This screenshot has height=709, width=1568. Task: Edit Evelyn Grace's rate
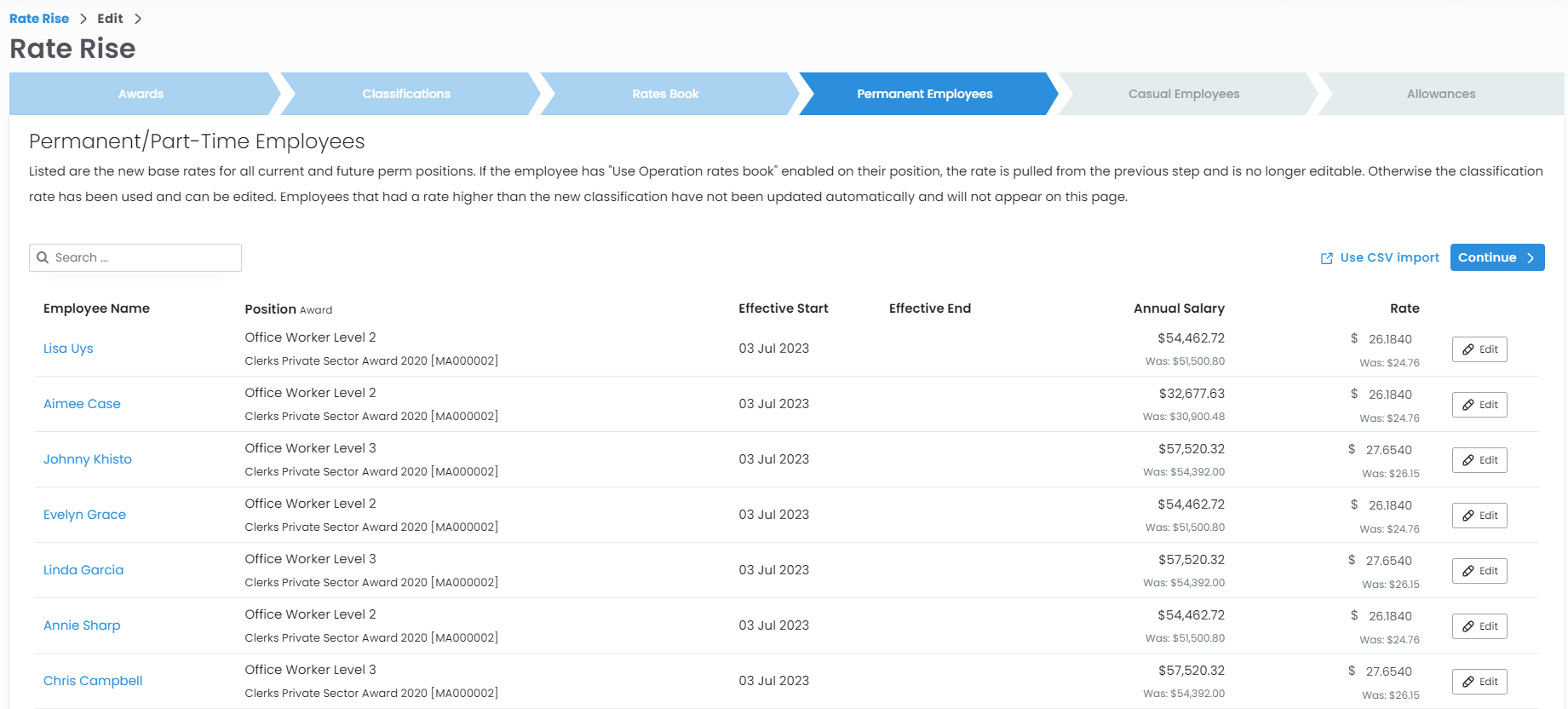(1479, 516)
